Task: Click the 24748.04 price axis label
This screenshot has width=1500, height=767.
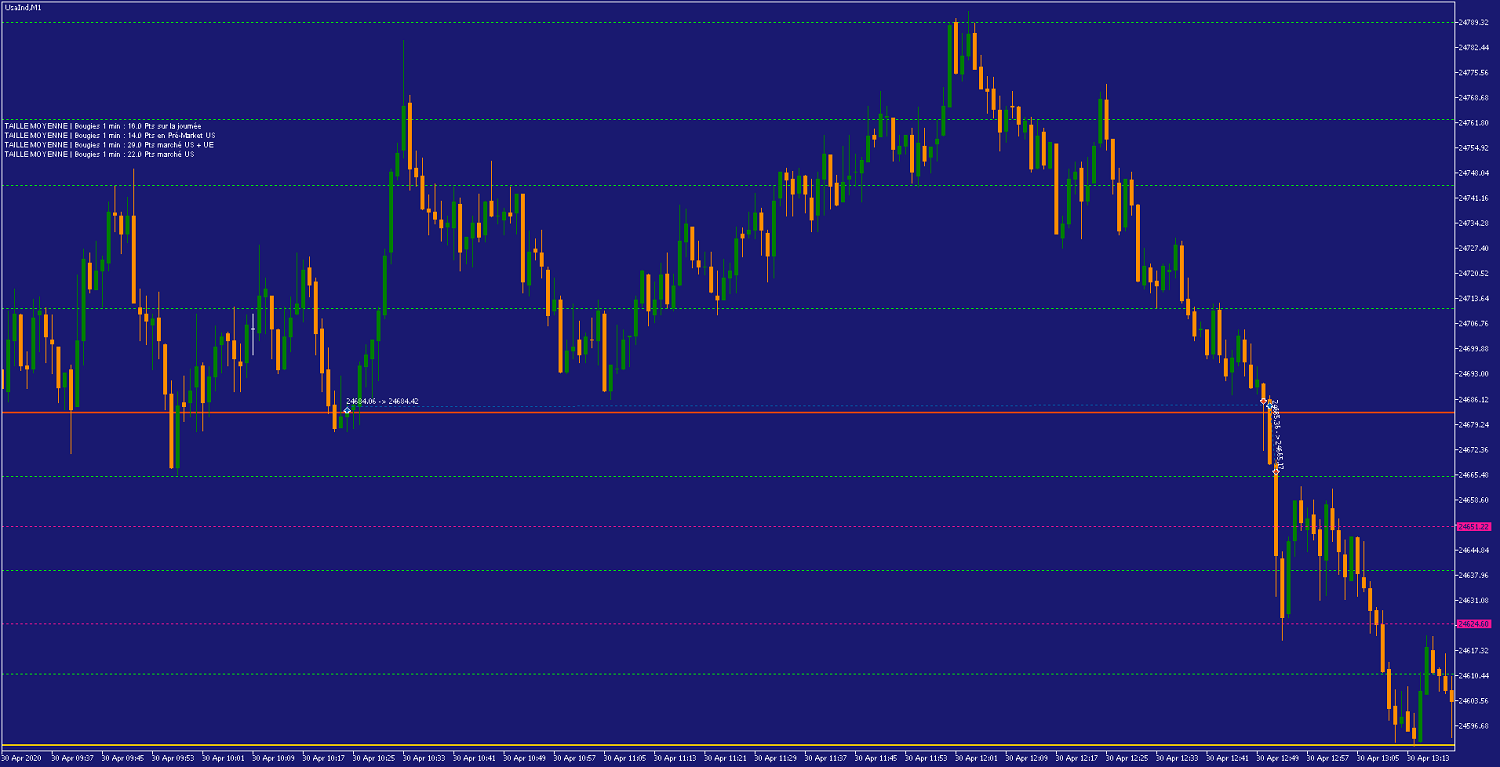Action: [1475, 173]
